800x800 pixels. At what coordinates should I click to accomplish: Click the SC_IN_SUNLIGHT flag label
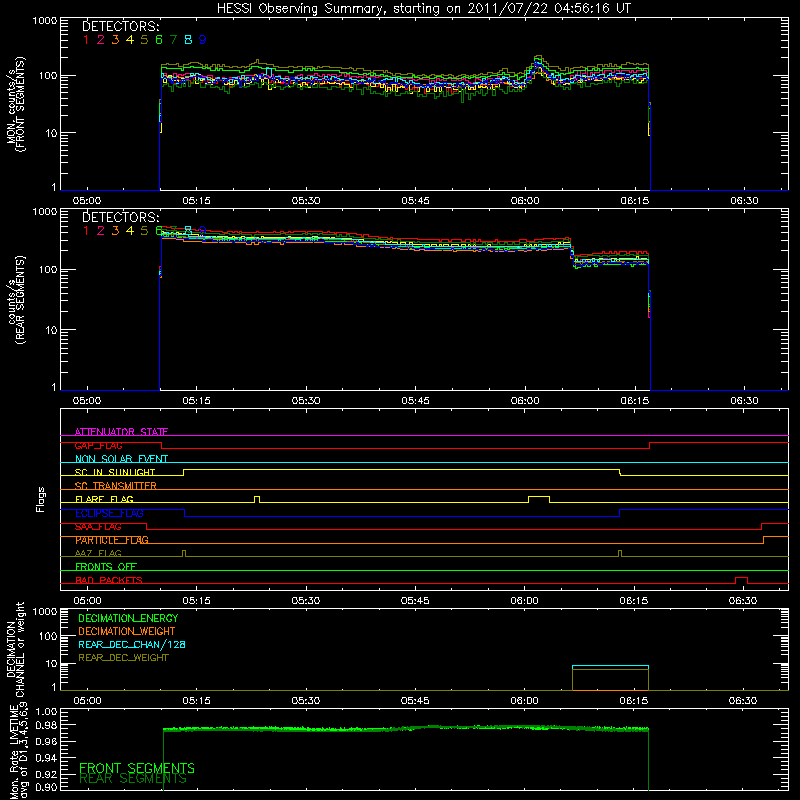click(x=115, y=472)
